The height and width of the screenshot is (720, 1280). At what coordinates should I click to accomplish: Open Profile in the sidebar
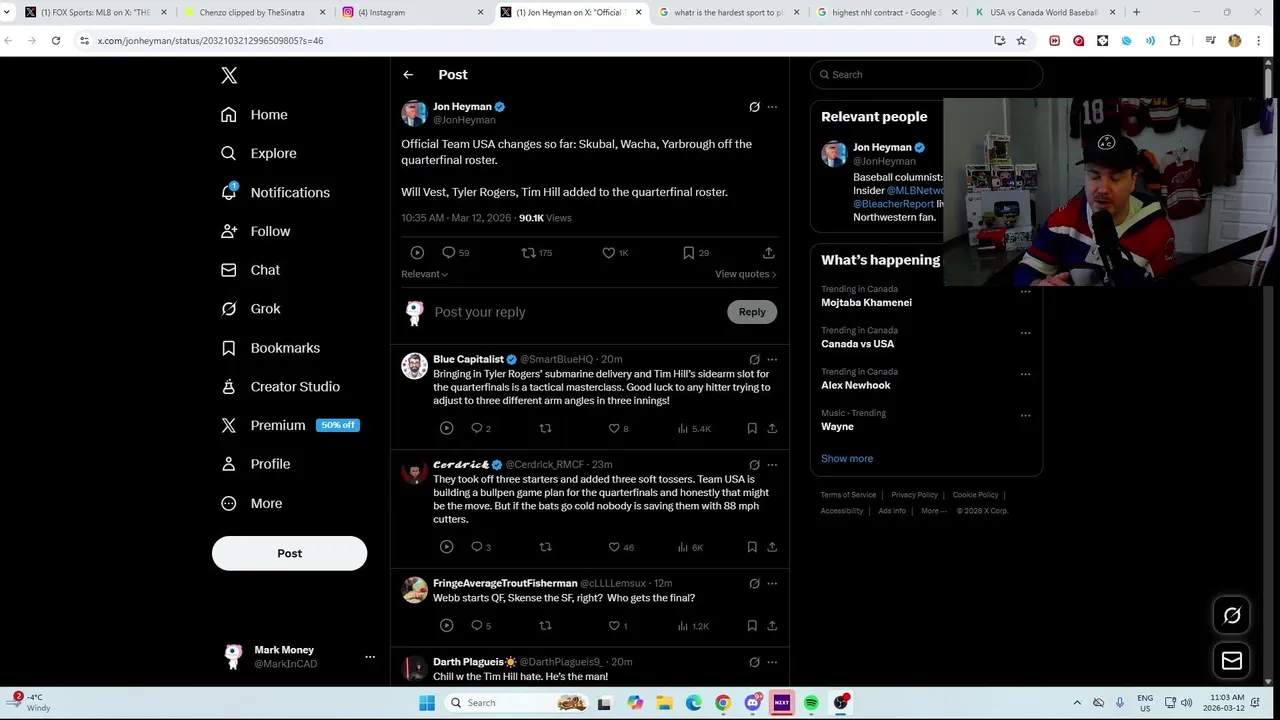[256, 464]
